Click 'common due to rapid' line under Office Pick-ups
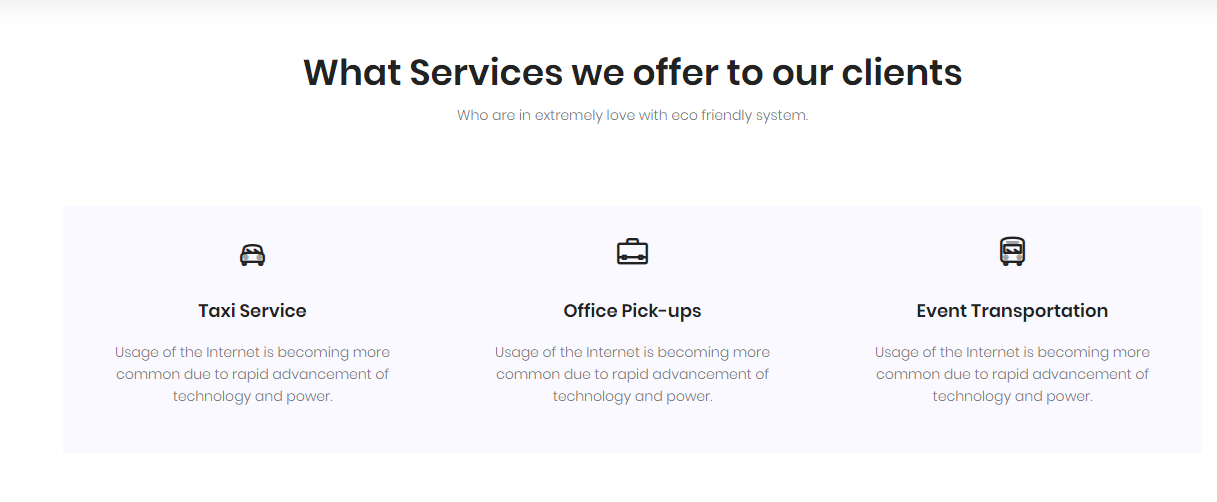Viewport: 1217px width, 502px height. click(x=632, y=374)
